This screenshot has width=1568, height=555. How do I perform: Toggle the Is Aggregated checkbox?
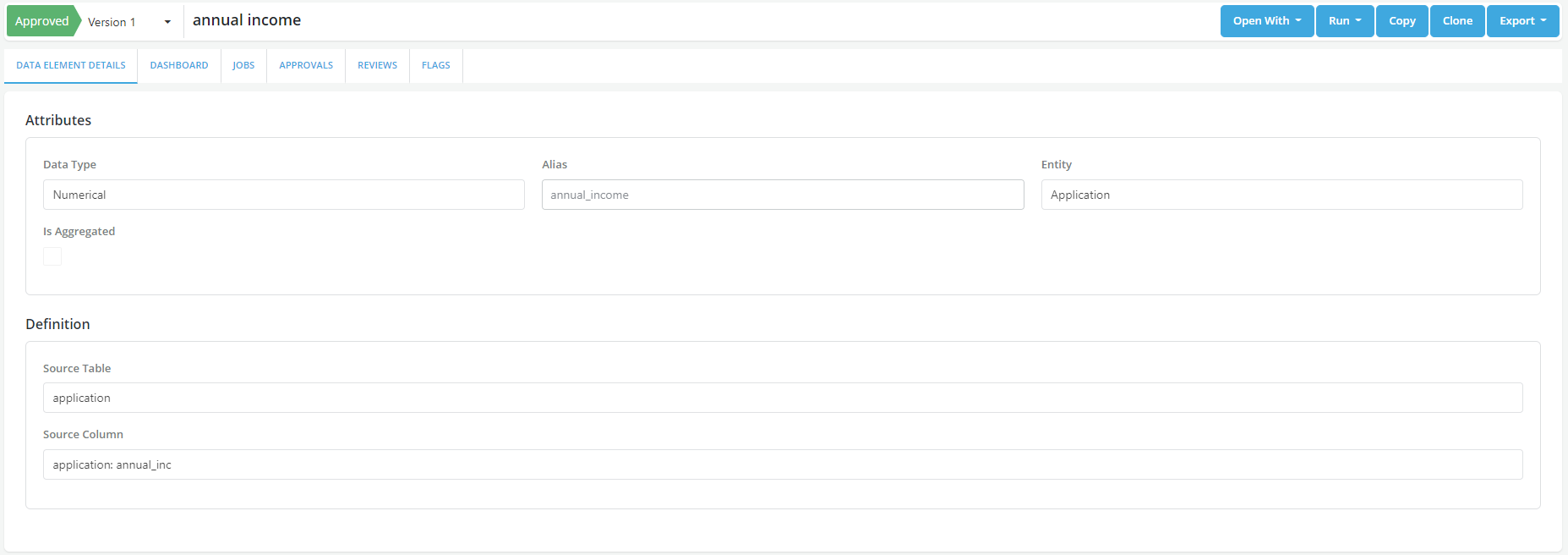point(52,256)
